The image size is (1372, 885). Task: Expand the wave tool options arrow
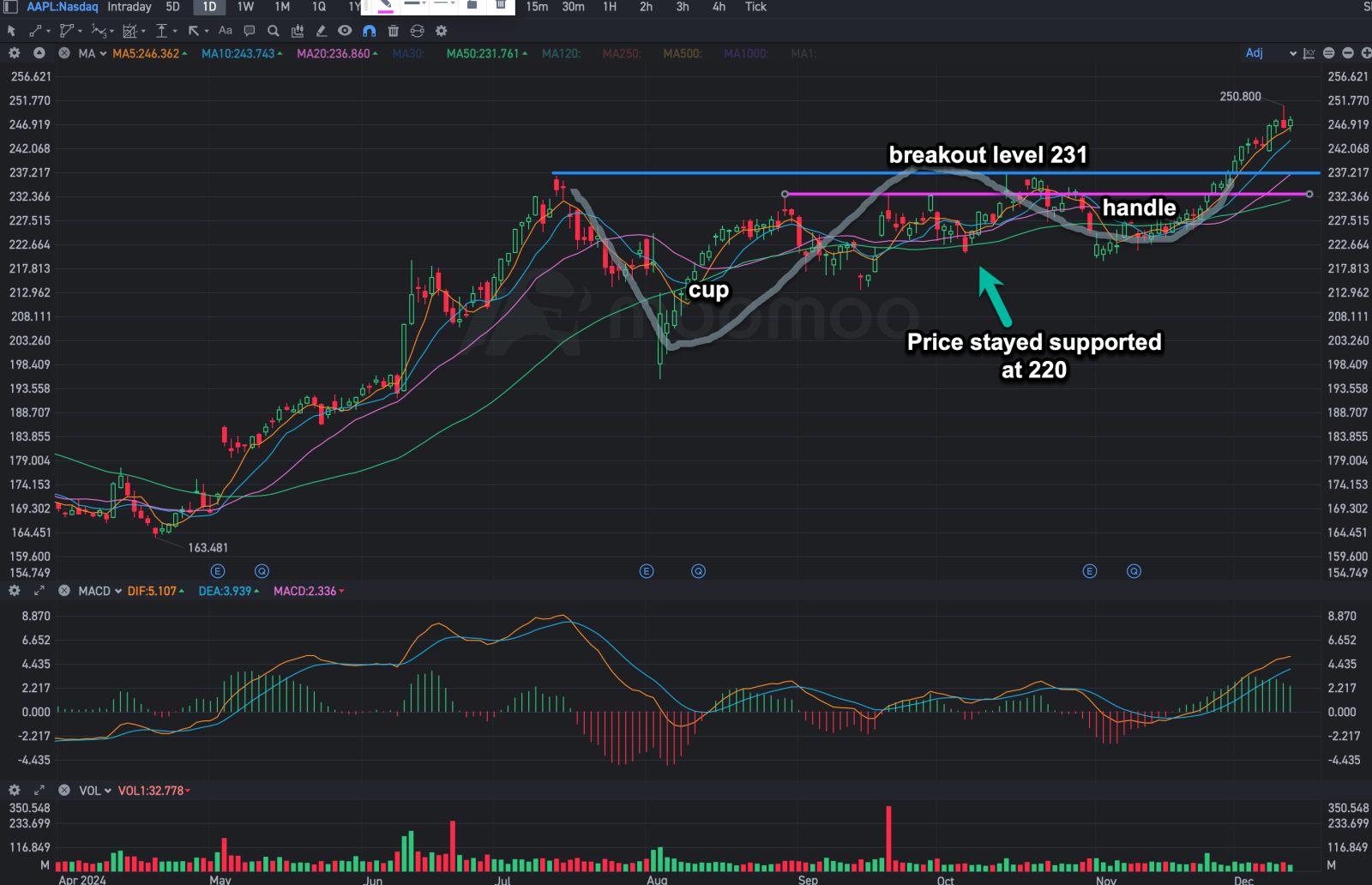tap(111, 32)
